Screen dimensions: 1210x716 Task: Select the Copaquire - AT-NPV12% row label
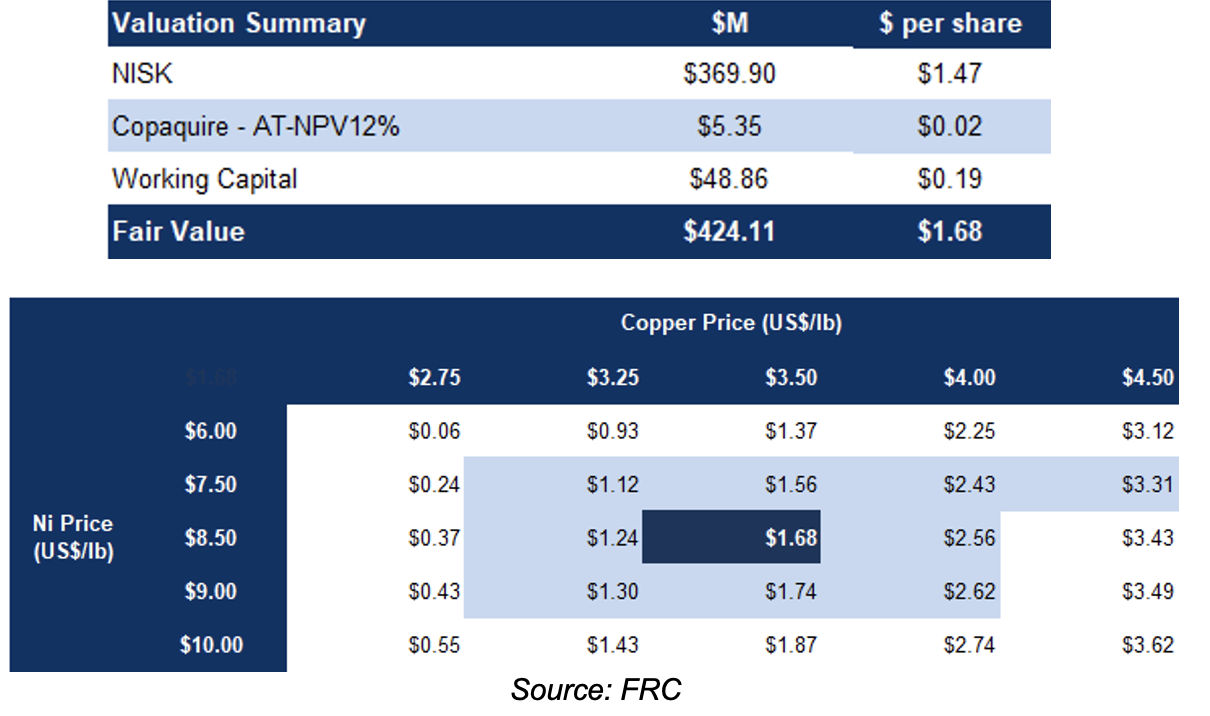click(x=256, y=127)
